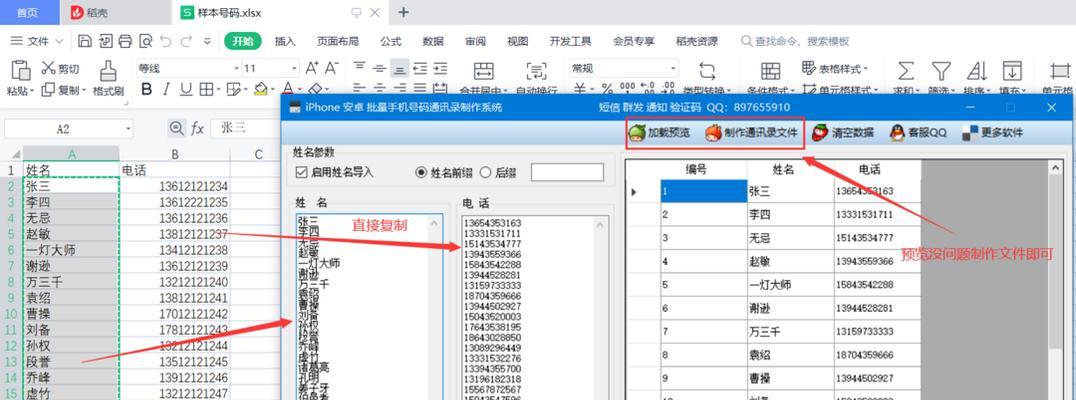Open the 页面布局 ribbon tab

coord(338,41)
